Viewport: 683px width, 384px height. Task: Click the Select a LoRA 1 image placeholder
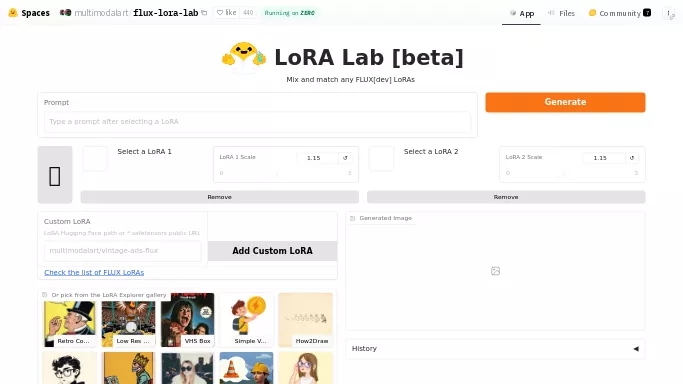95,158
